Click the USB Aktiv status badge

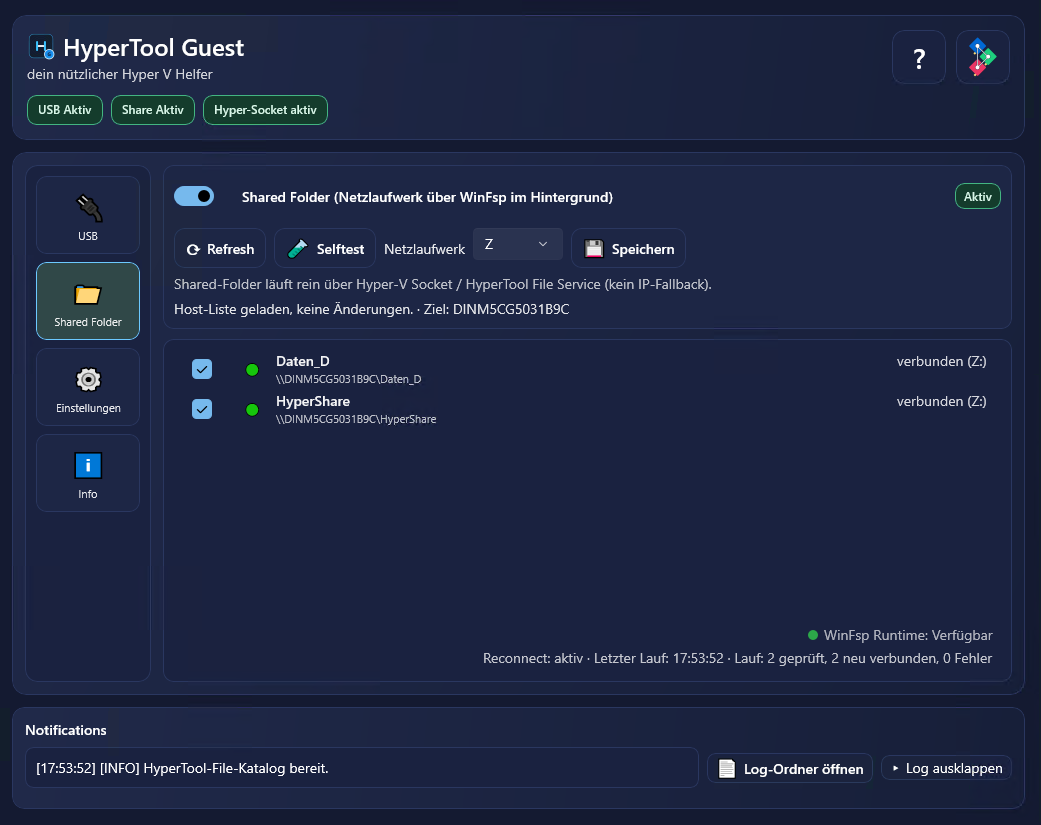click(65, 110)
